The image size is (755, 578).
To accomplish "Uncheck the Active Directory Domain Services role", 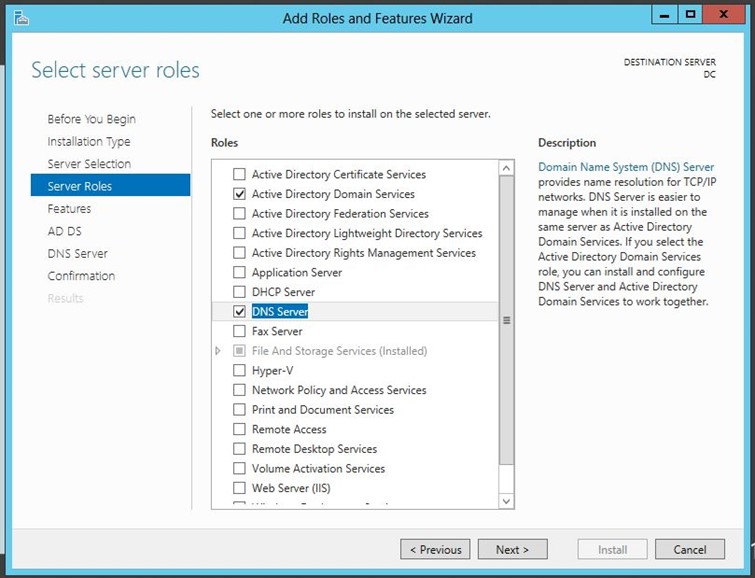I will coord(239,194).
